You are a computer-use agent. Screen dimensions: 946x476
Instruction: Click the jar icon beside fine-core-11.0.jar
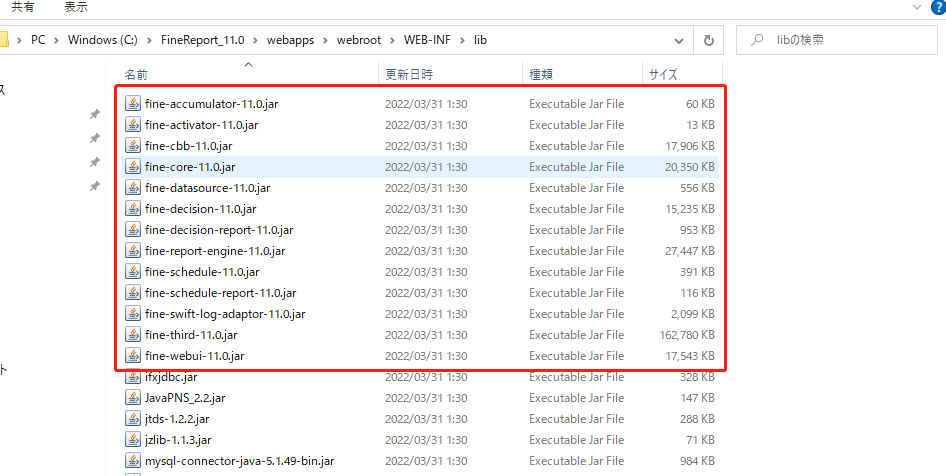[x=132, y=167]
